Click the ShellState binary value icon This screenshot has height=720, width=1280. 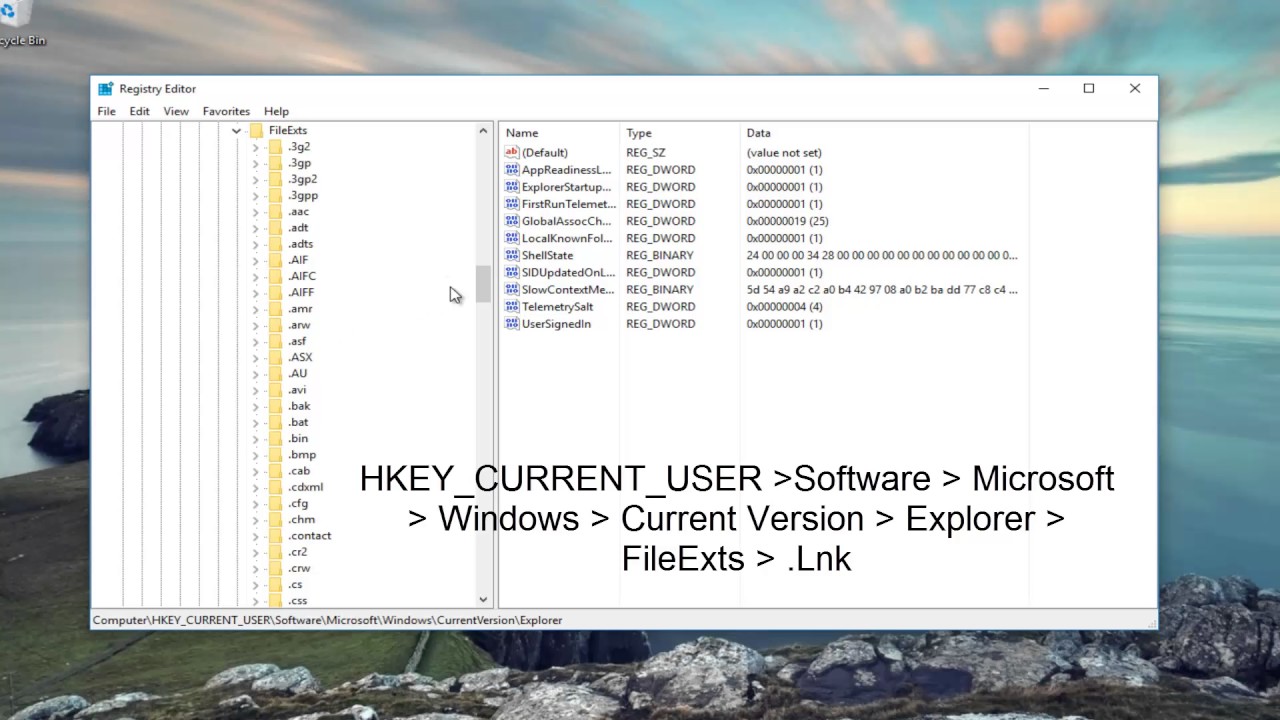512,255
